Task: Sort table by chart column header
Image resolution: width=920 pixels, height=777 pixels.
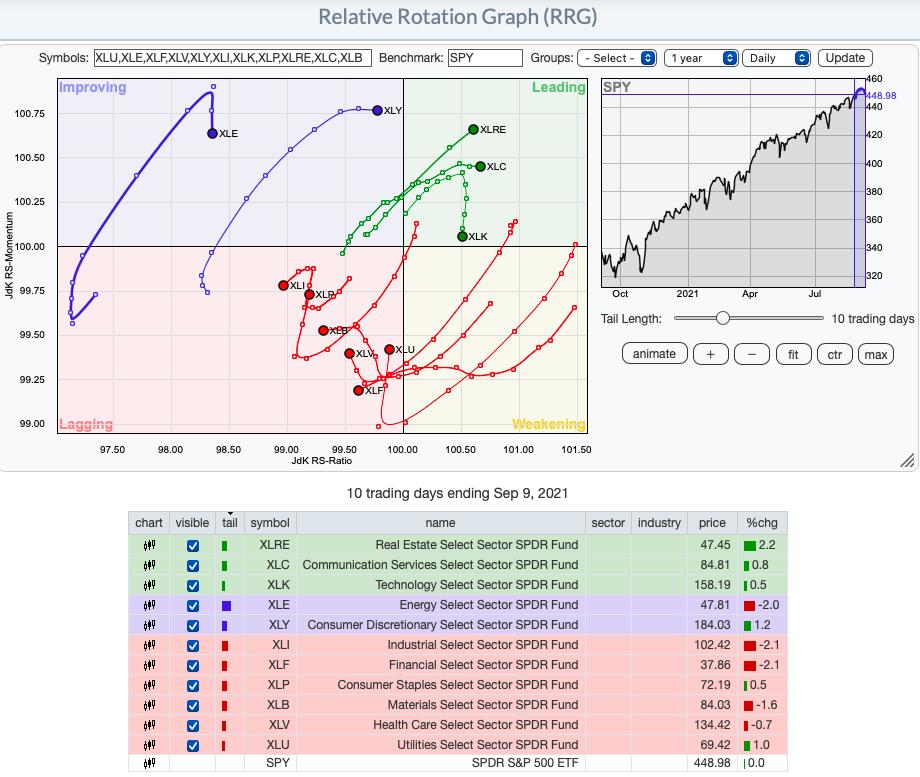Action: (149, 523)
